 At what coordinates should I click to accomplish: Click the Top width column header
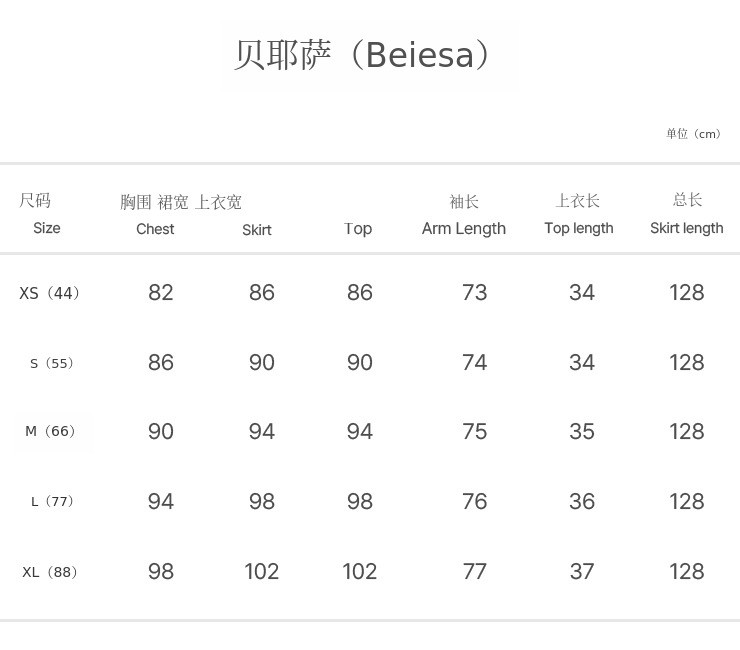click(358, 229)
